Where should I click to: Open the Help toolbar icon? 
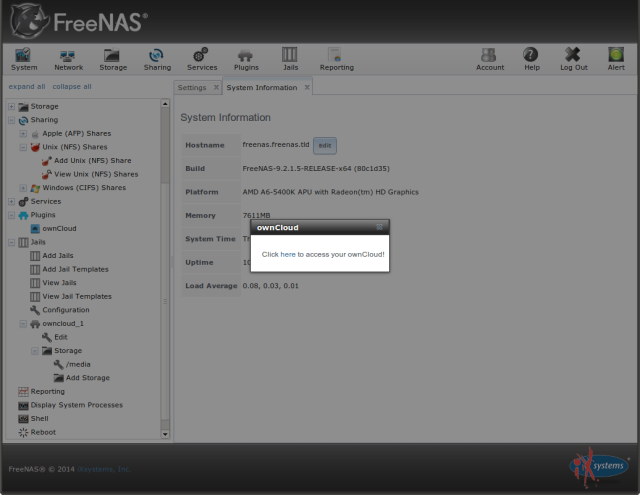(531, 54)
